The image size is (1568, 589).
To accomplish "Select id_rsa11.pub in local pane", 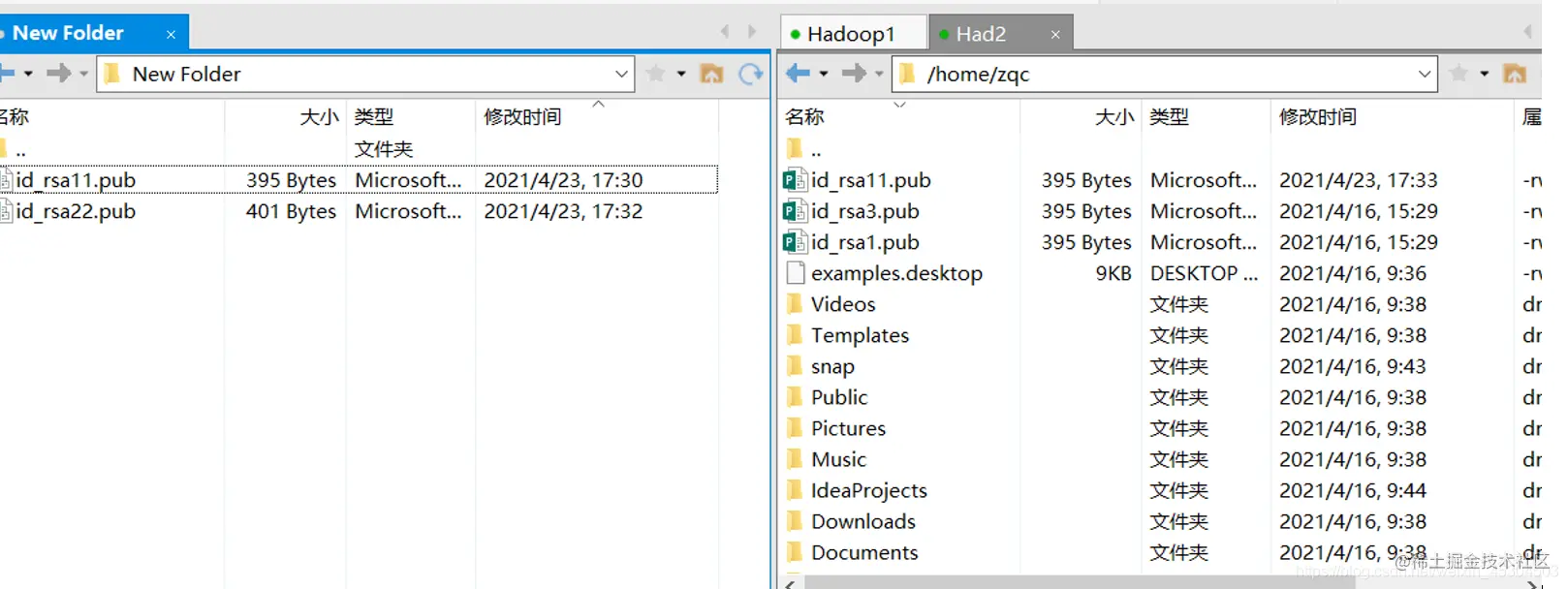I will click(x=359, y=180).
